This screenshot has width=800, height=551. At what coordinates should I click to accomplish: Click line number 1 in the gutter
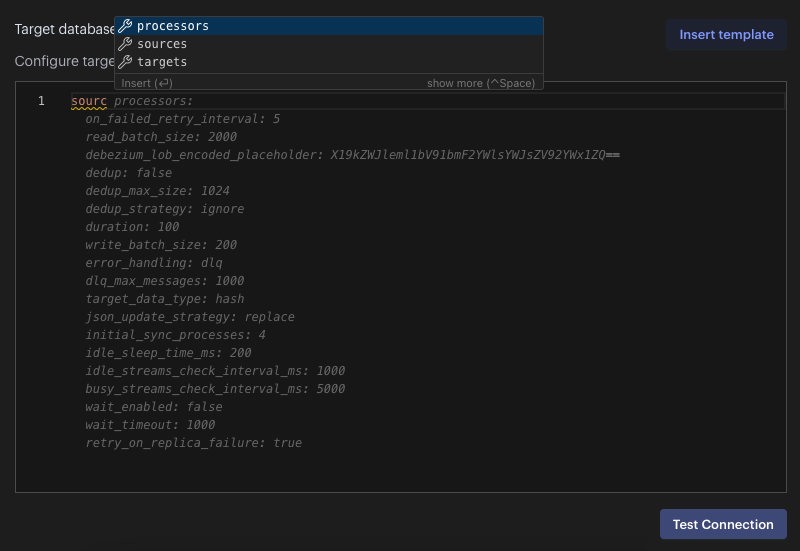coord(41,101)
